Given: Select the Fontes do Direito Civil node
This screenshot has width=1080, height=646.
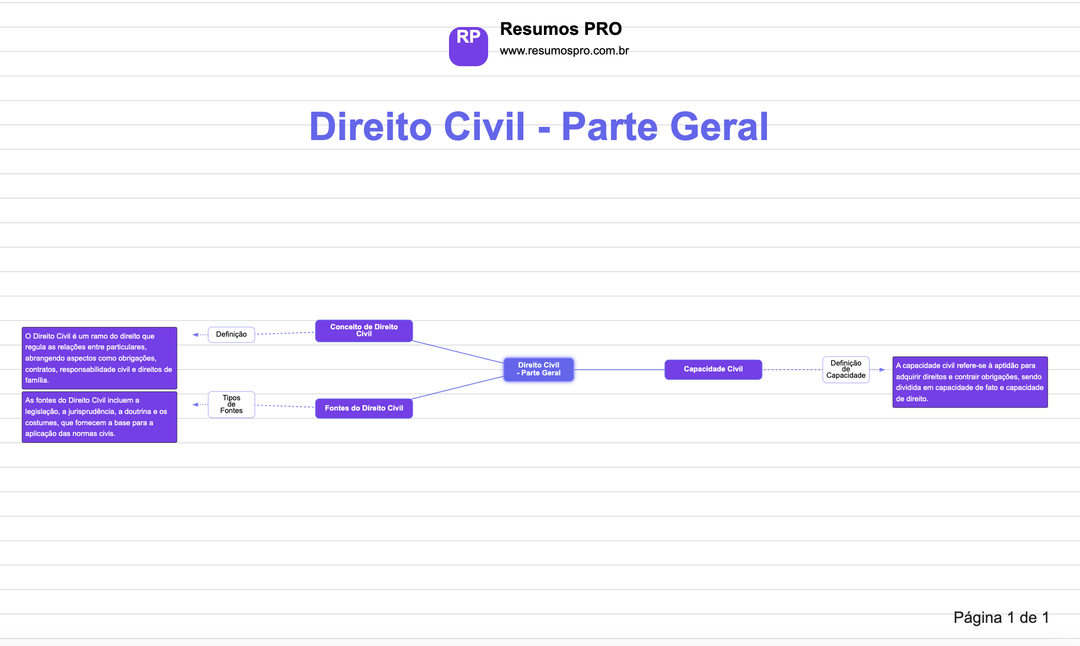Looking at the screenshot, I should [x=363, y=407].
